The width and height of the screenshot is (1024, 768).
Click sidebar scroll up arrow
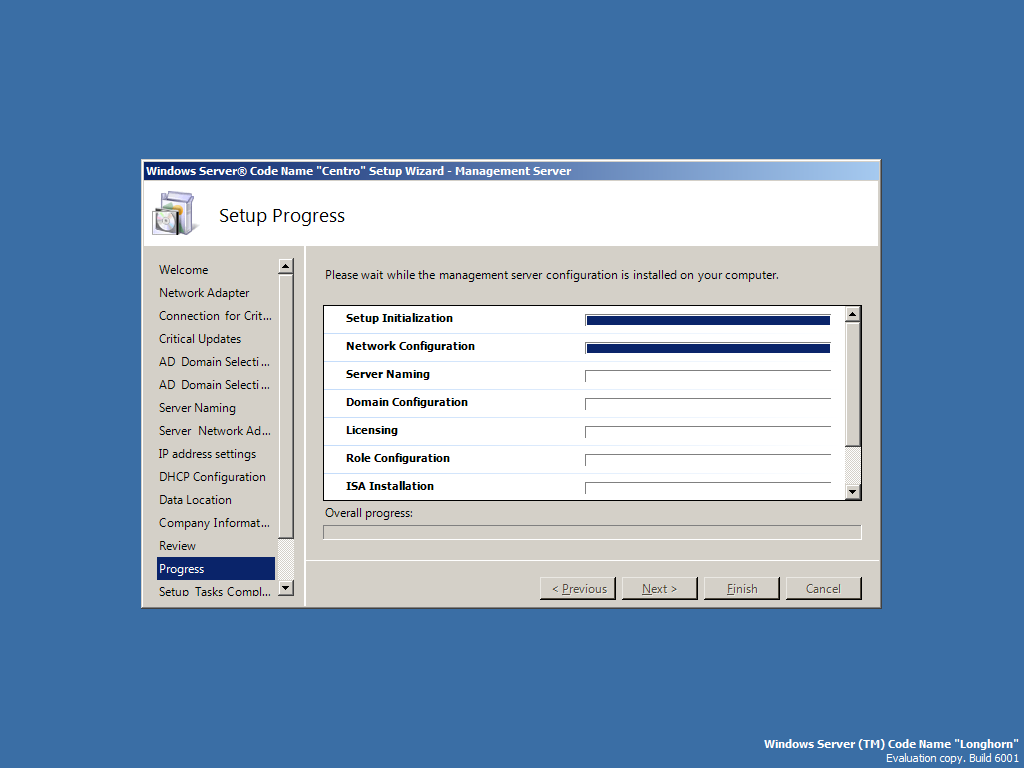pos(285,266)
